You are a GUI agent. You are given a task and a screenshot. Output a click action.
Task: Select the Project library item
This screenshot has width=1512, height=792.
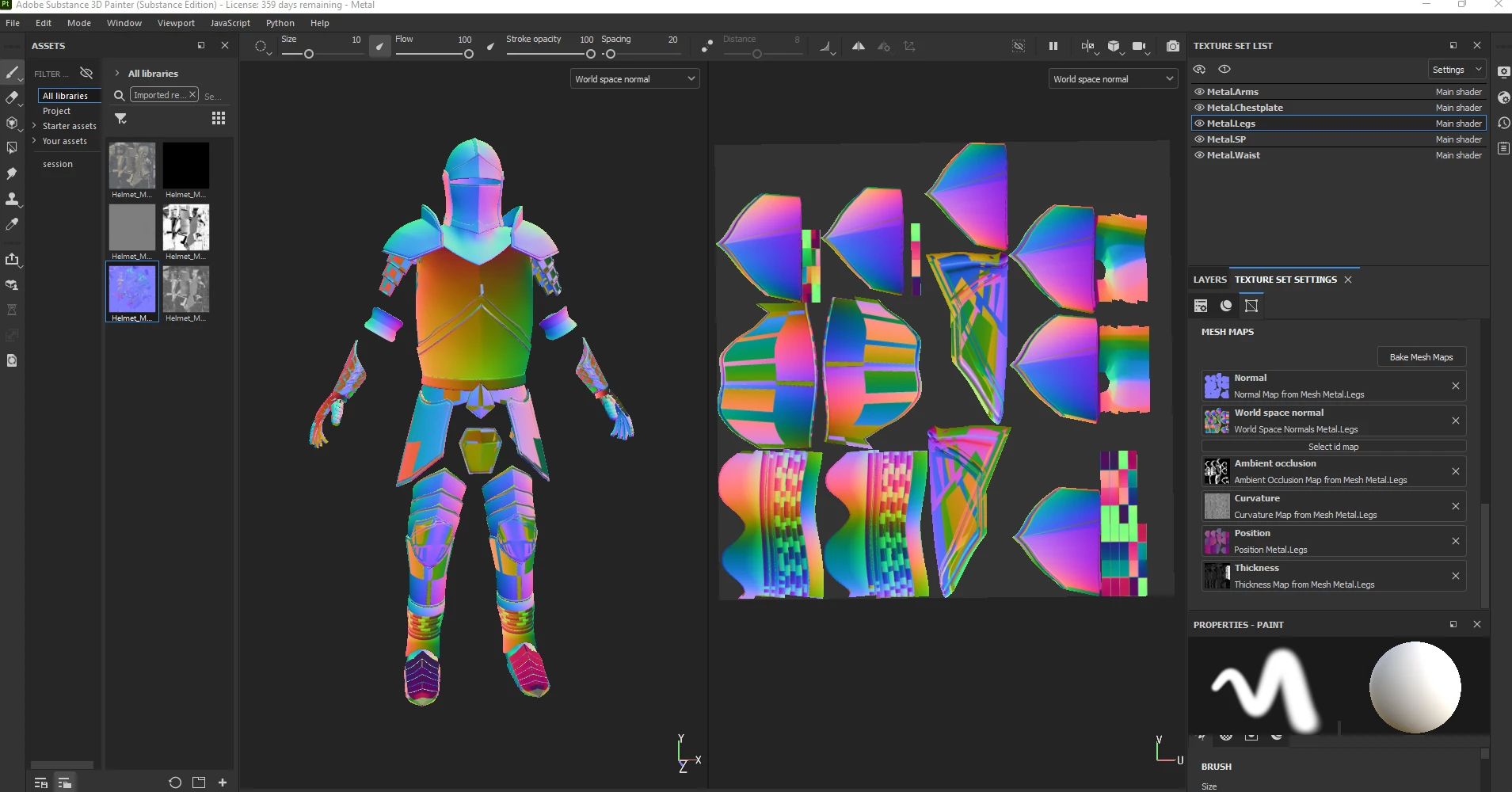click(56, 111)
